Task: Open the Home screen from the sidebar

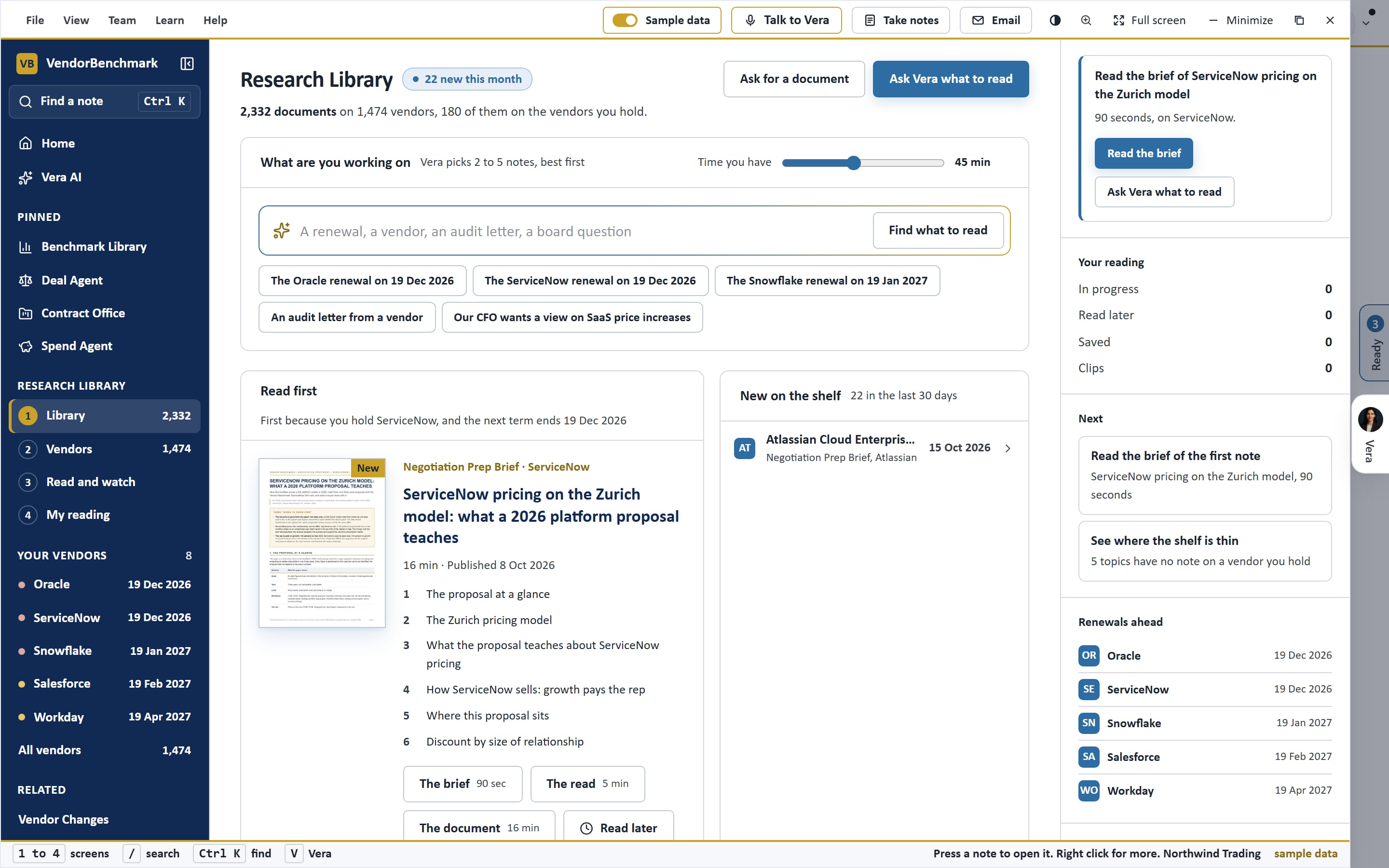Action: pyautogui.click(x=105, y=143)
